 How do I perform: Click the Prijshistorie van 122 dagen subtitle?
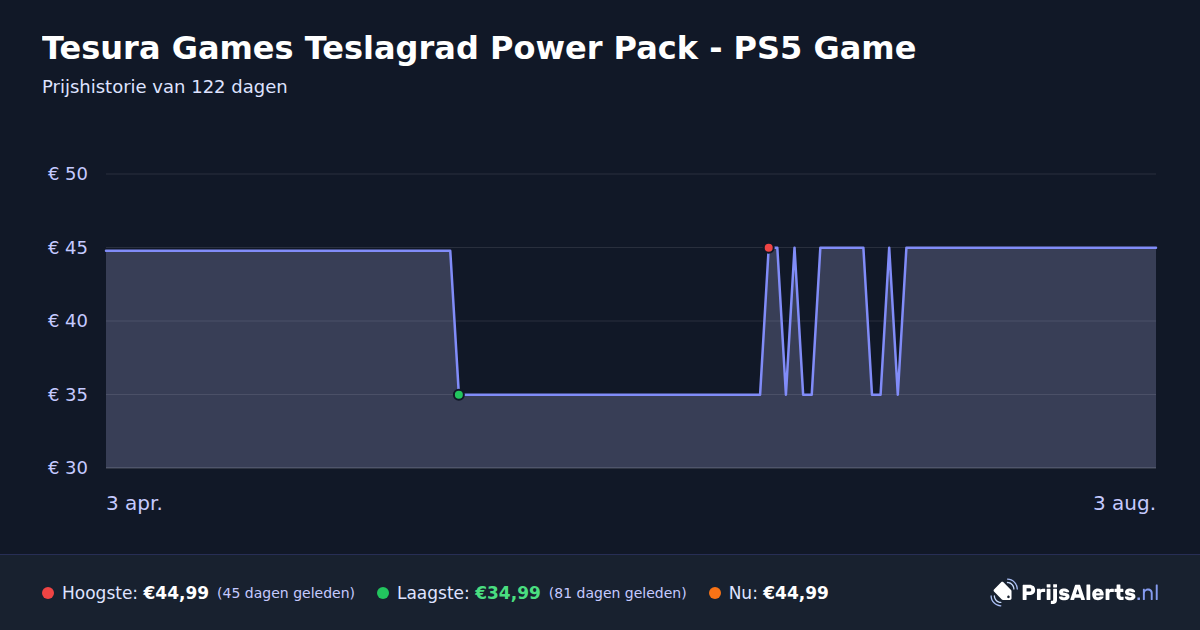165,87
